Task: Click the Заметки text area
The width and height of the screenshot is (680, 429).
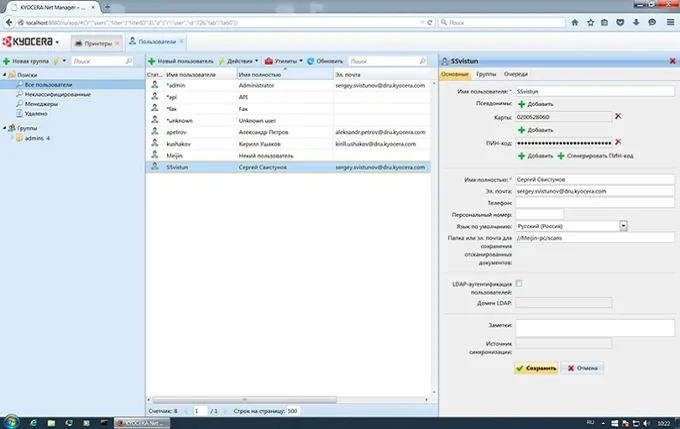Action: coord(595,327)
